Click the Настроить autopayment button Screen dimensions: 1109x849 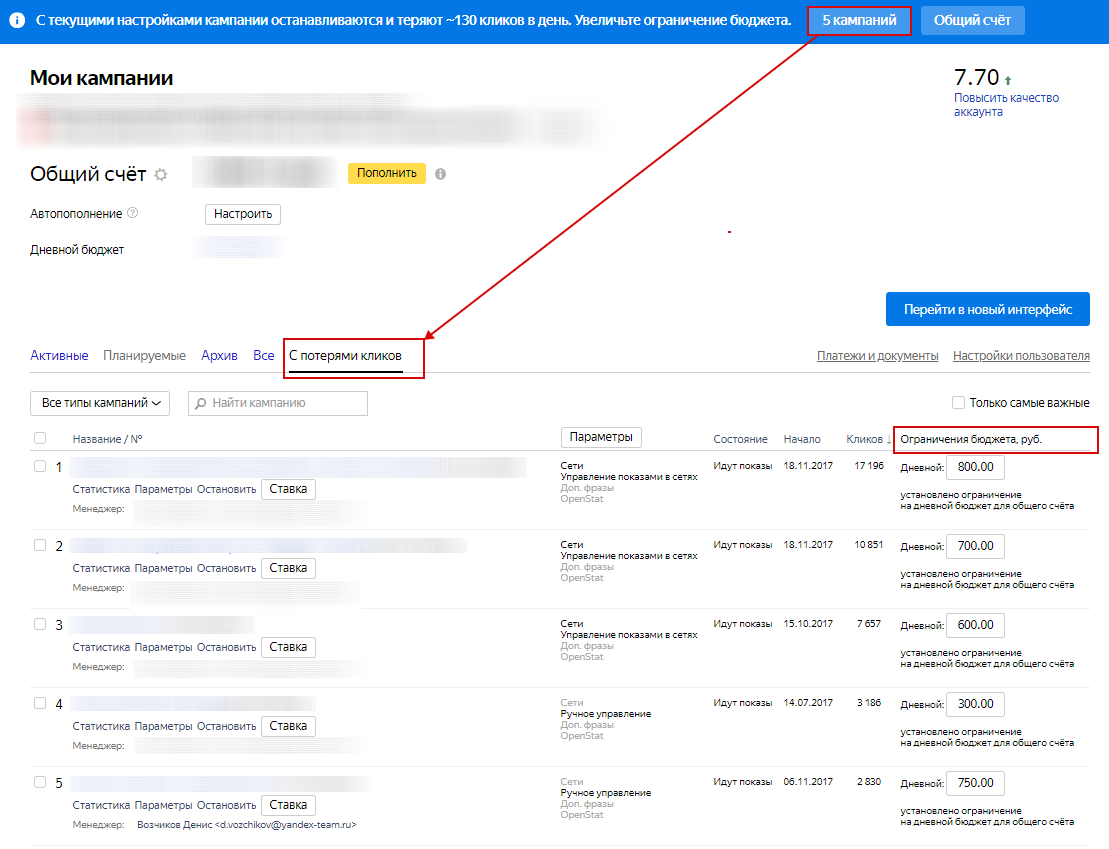click(243, 214)
